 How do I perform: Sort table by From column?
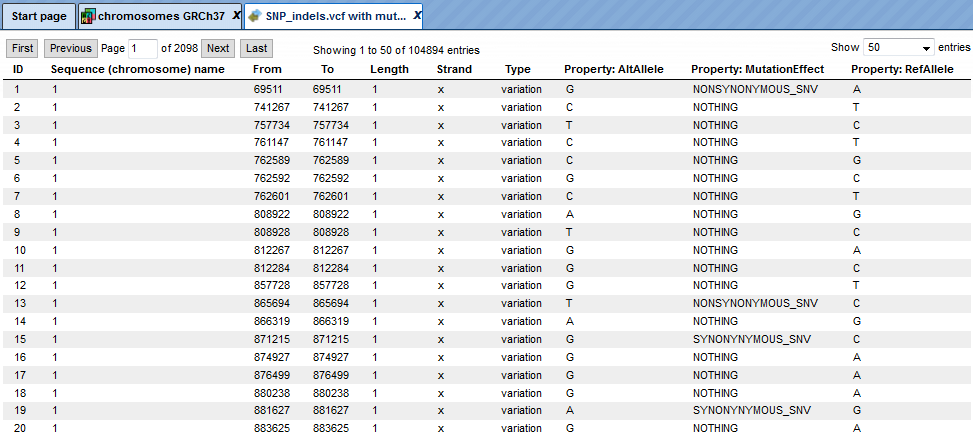pos(267,69)
